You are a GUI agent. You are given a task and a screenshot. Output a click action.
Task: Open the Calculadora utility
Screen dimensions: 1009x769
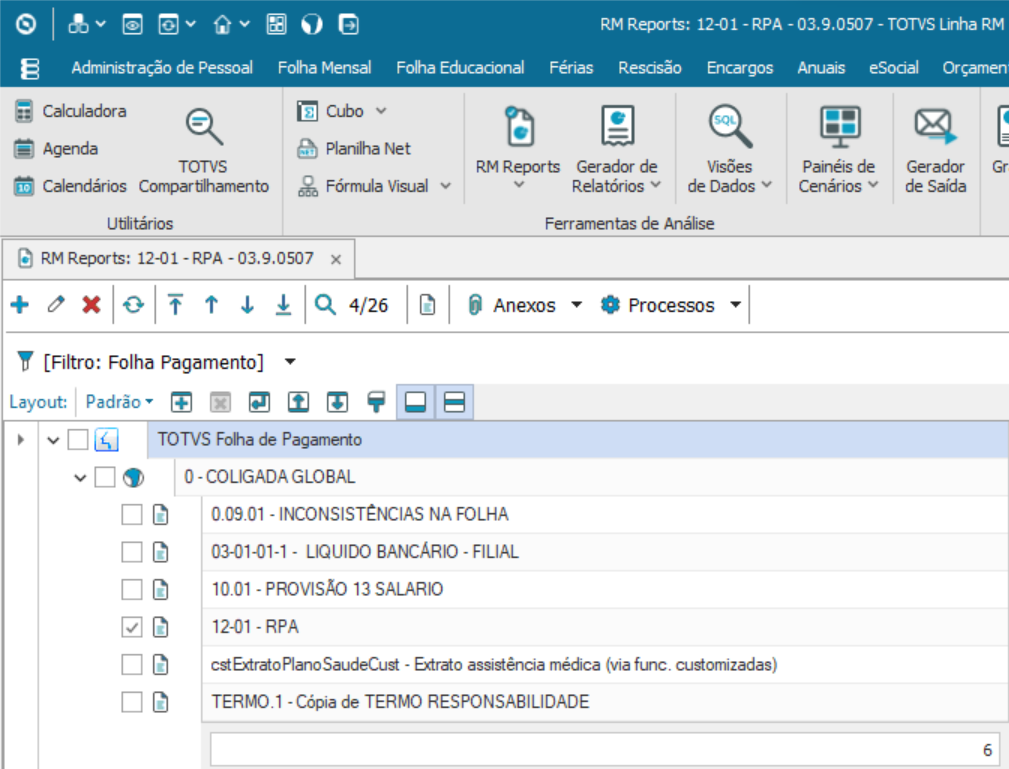(x=71, y=111)
